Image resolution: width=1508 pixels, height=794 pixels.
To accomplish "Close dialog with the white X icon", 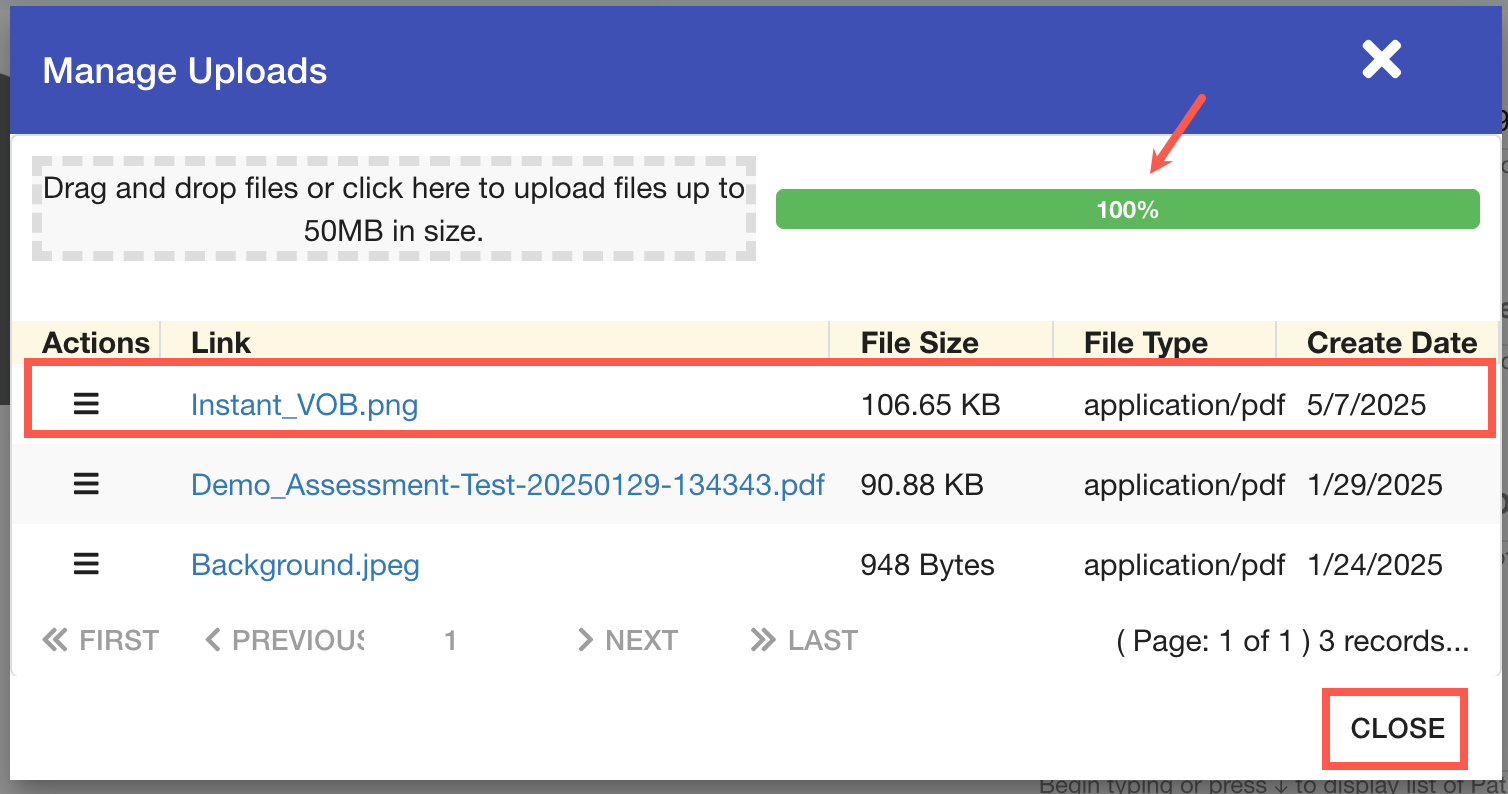I will (x=1381, y=61).
